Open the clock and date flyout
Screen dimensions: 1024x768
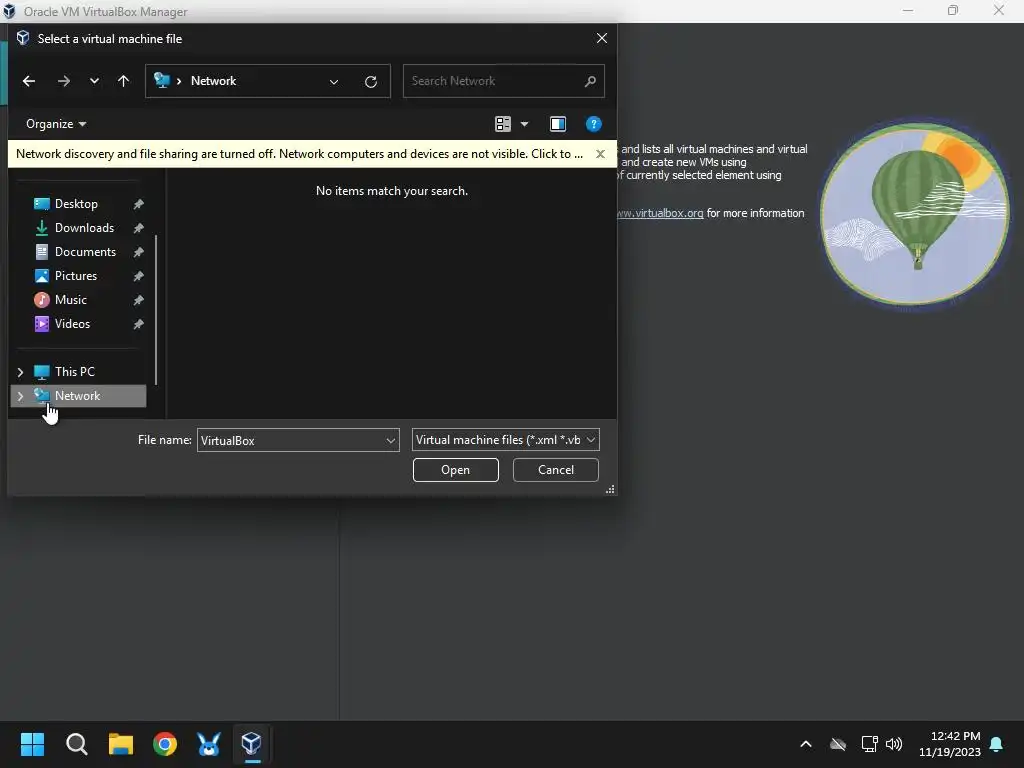point(950,744)
